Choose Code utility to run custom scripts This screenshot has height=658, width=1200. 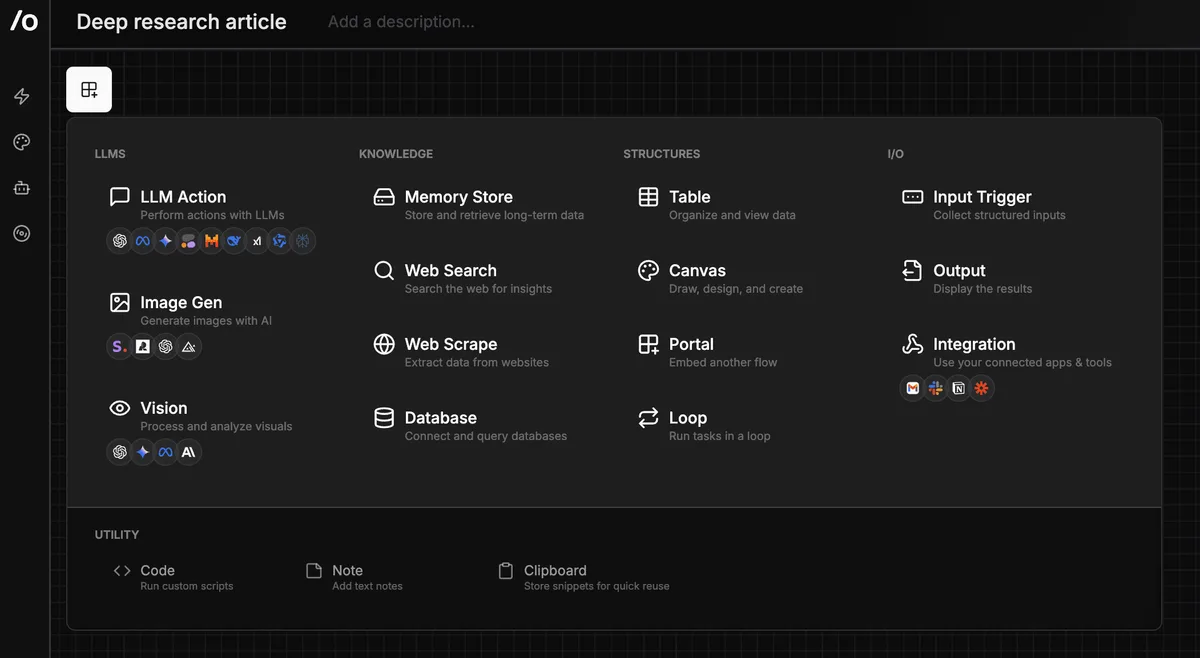(173, 577)
